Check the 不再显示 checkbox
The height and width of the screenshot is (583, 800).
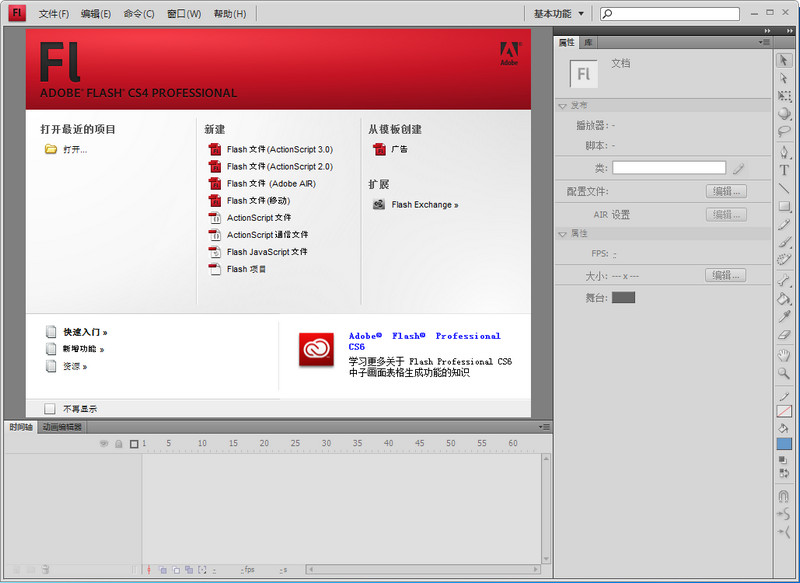49,408
